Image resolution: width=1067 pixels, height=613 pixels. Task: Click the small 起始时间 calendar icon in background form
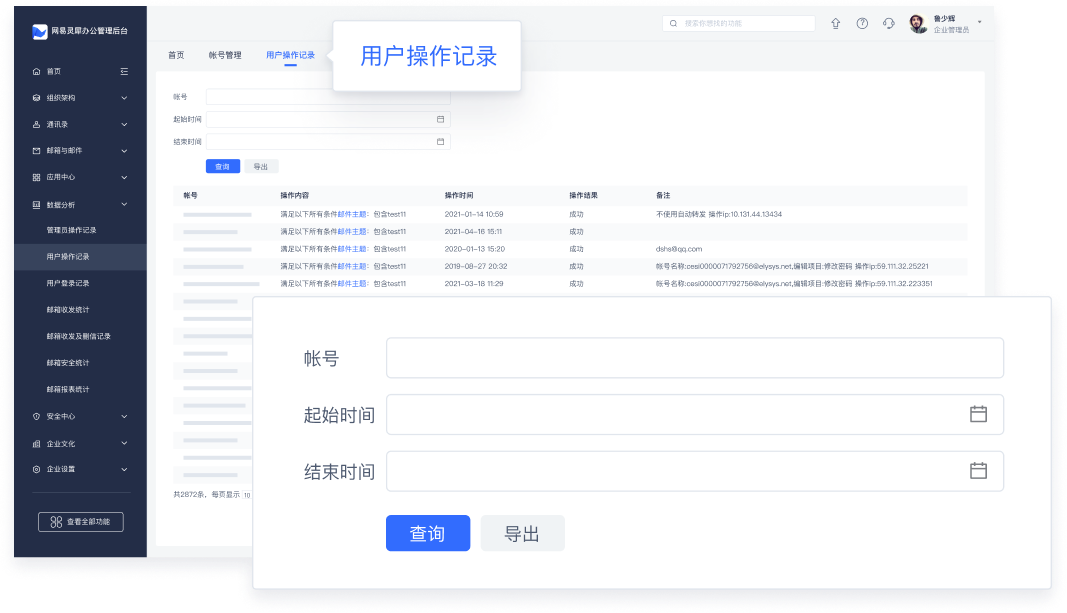tap(440, 119)
